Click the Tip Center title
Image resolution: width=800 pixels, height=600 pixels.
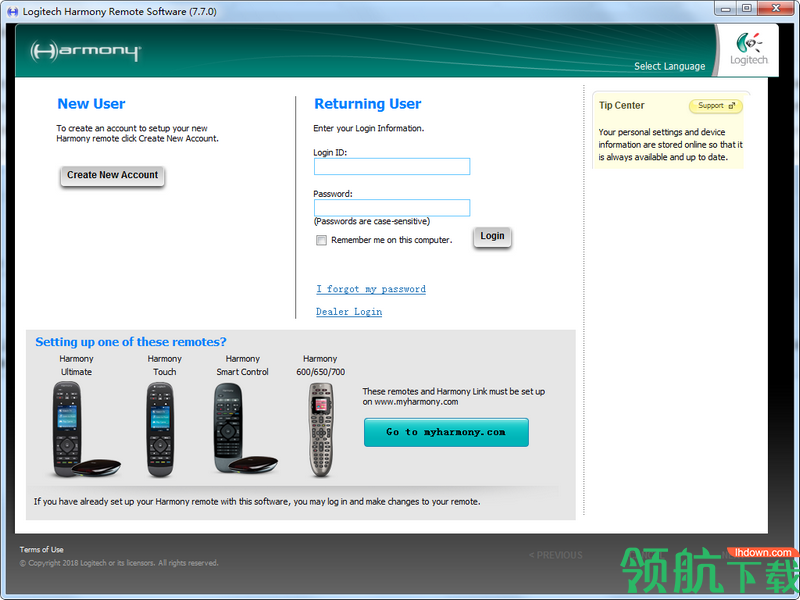pos(621,105)
